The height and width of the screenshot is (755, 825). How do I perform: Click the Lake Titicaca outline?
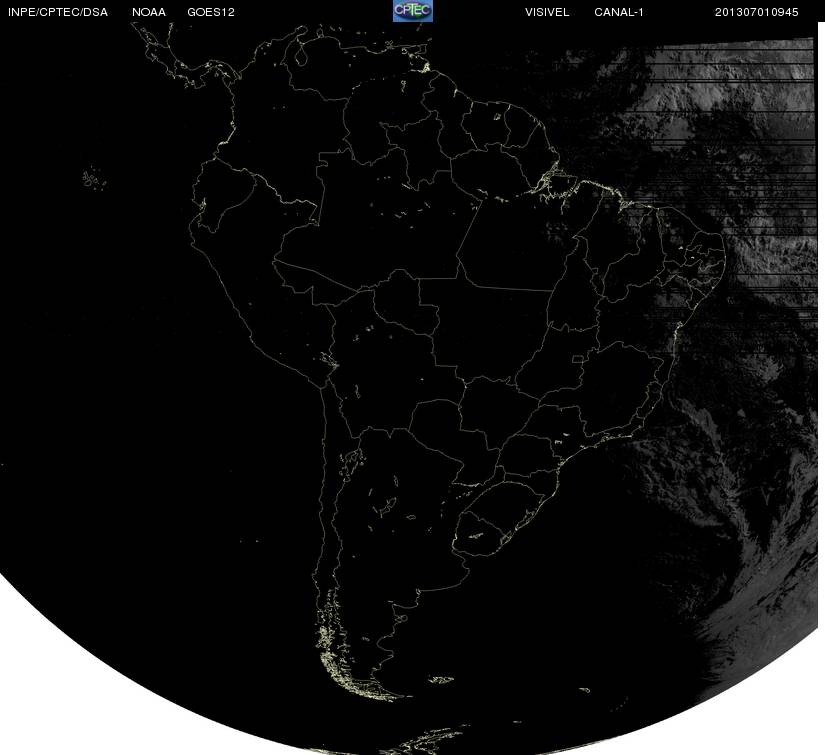click(x=329, y=360)
